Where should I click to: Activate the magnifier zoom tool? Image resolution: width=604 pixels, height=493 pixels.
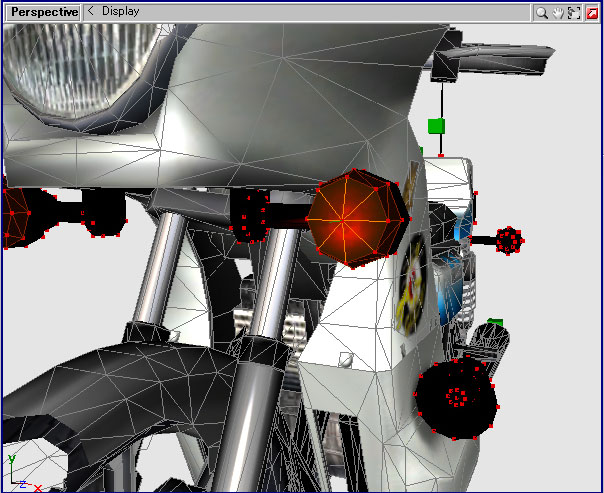[x=542, y=13]
